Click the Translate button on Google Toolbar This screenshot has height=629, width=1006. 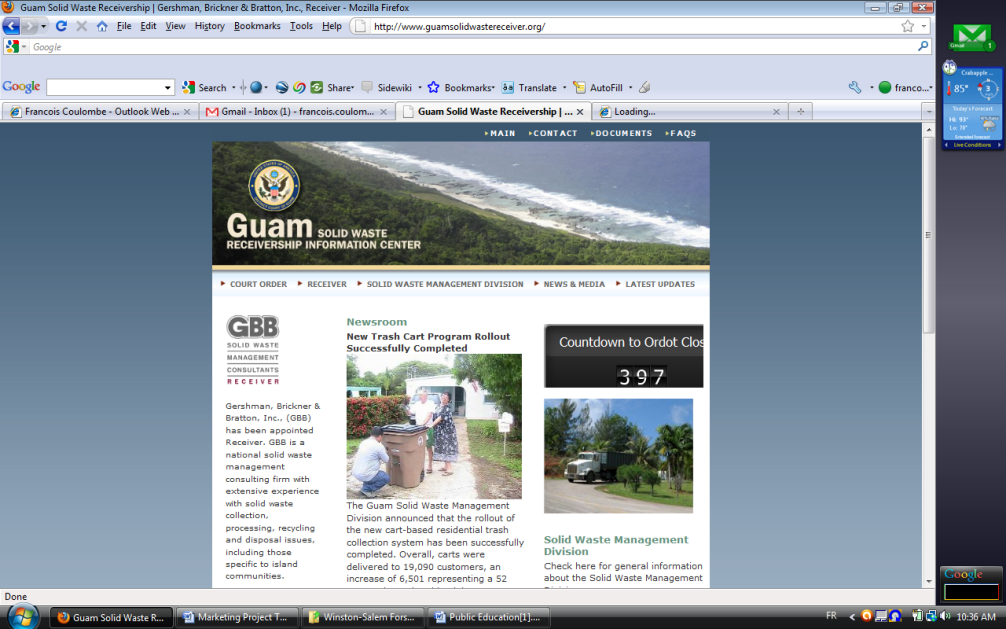[529, 87]
